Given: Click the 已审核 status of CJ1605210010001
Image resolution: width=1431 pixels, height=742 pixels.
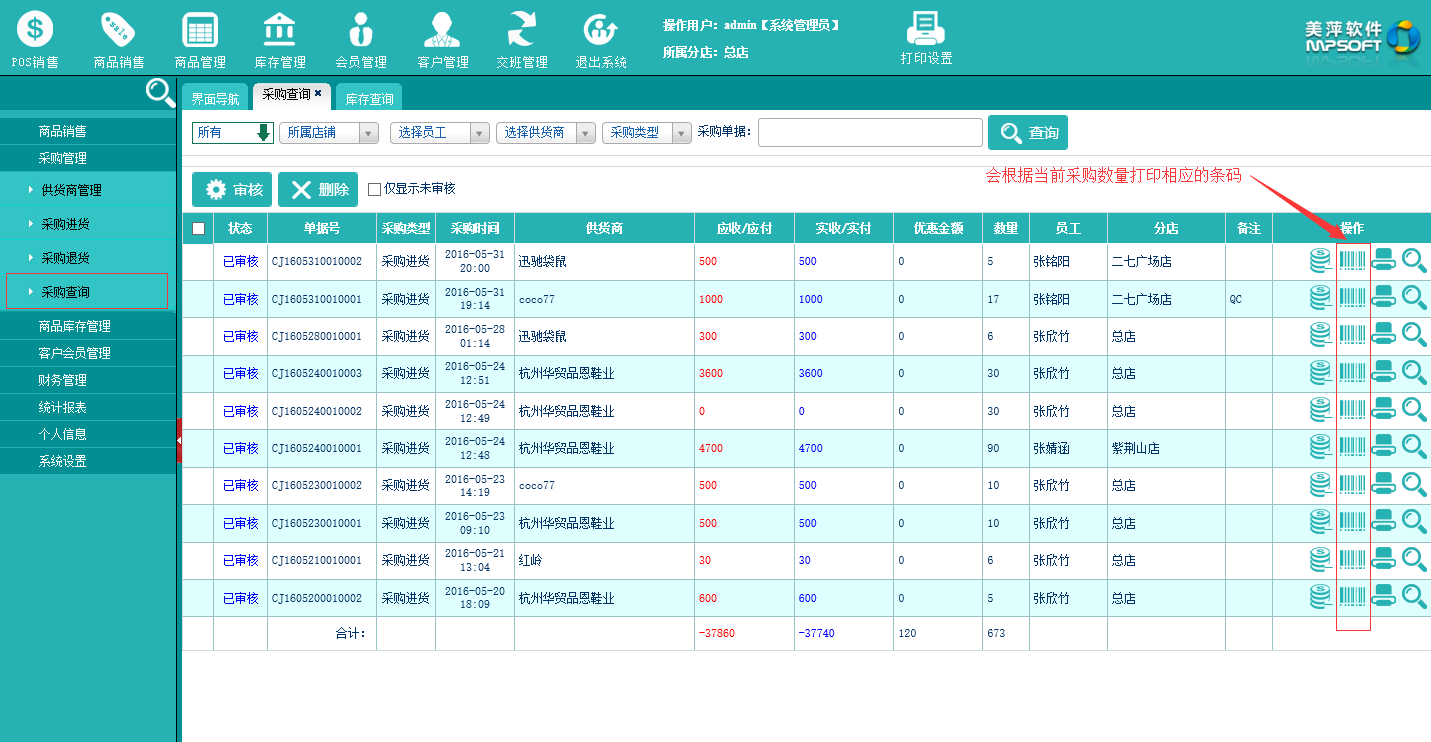Looking at the screenshot, I should coord(240,560).
